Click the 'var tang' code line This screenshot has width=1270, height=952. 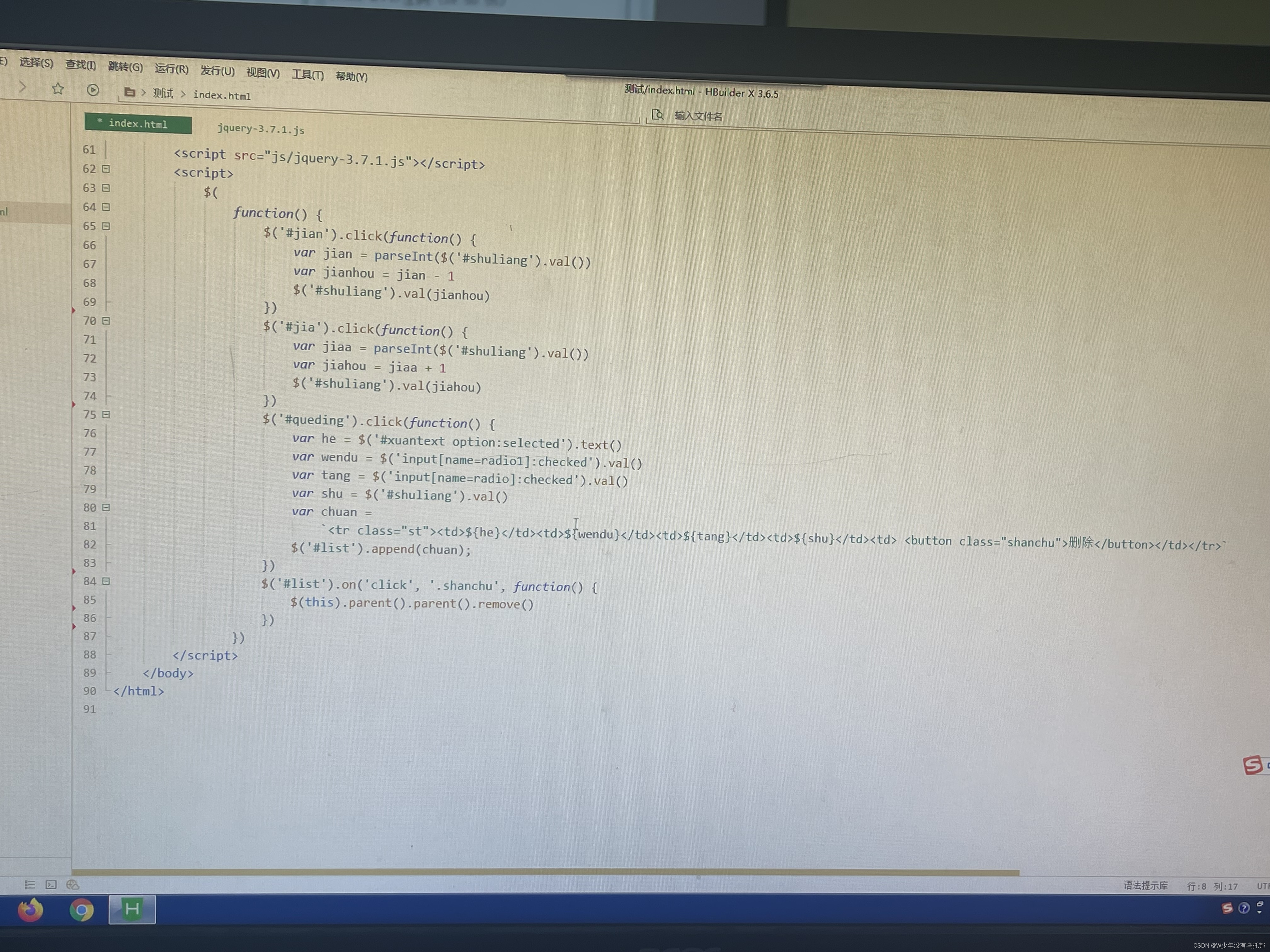460,478
